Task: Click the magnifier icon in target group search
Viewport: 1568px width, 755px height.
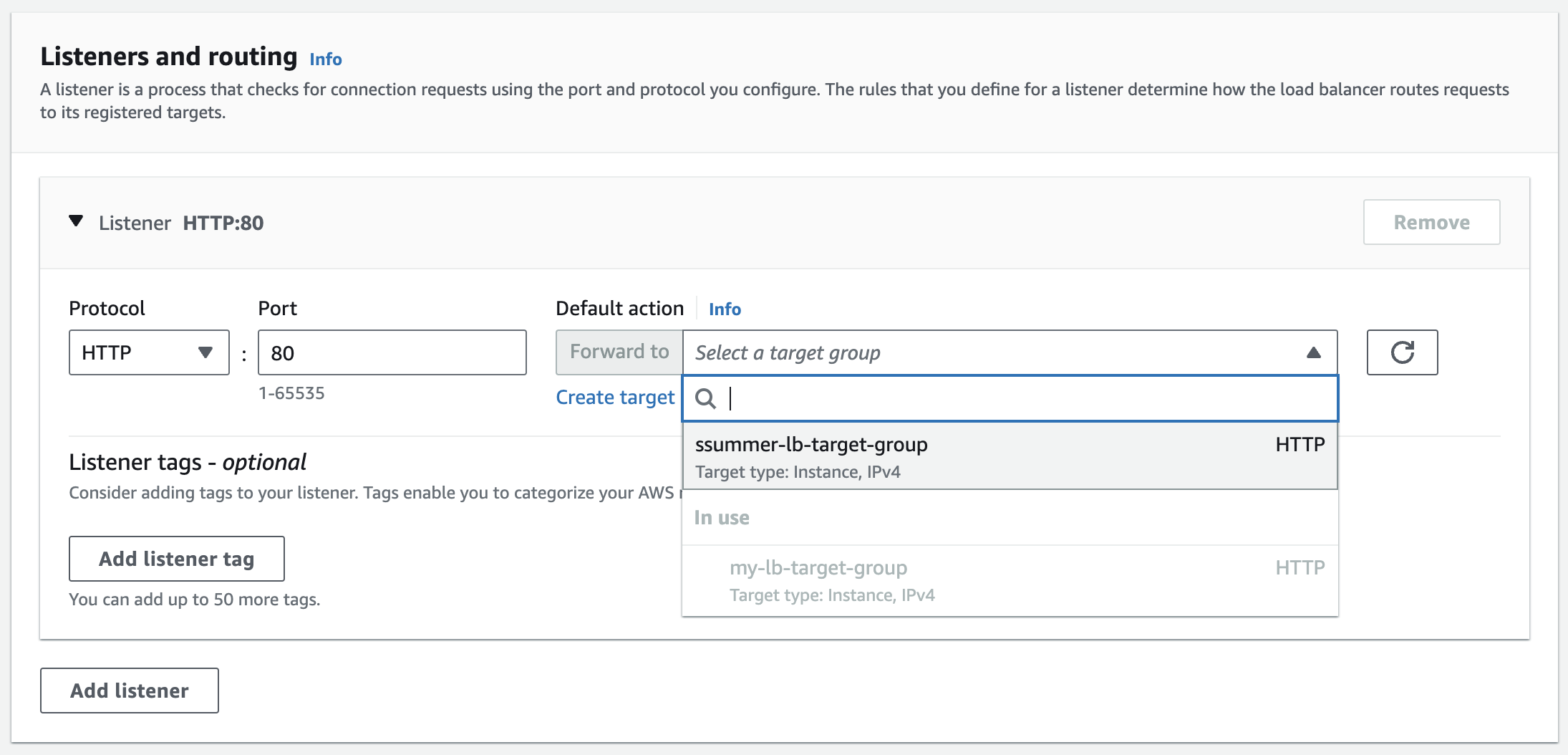Action: click(705, 398)
